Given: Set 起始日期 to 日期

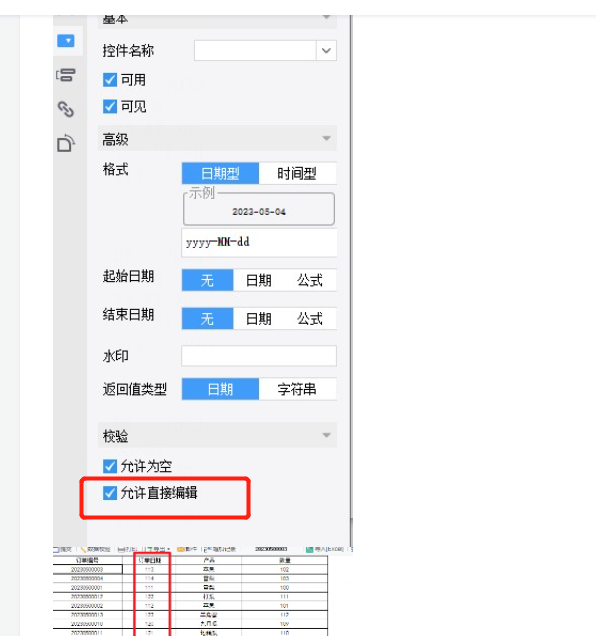Looking at the screenshot, I should click(259, 280).
